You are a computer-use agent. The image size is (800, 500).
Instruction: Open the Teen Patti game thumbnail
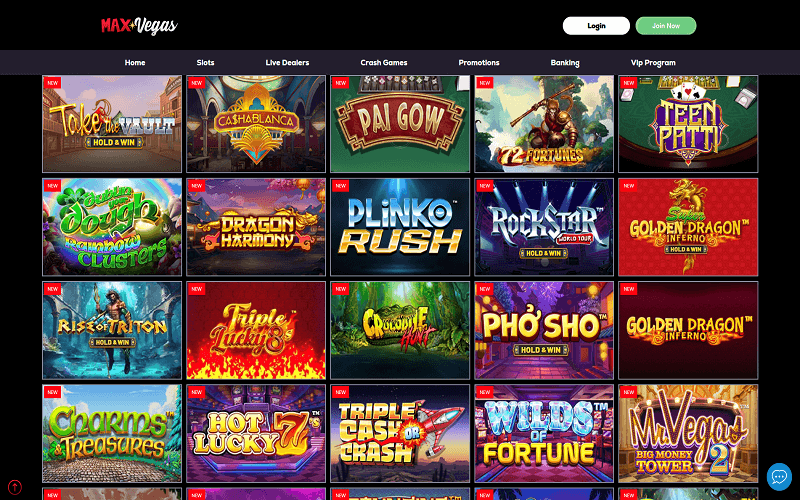point(688,124)
